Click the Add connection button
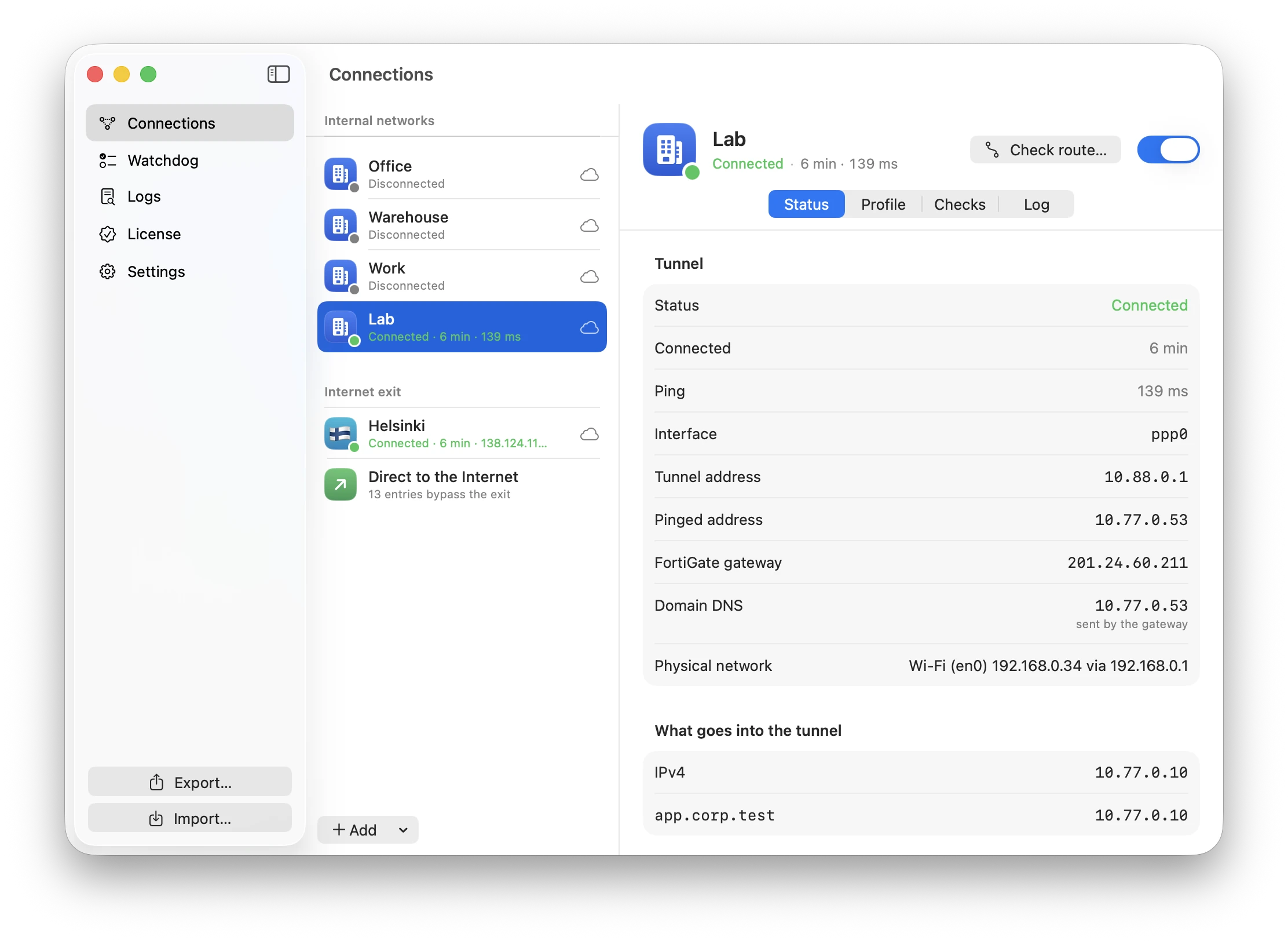The width and height of the screenshot is (1288, 941). click(x=354, y=830)
